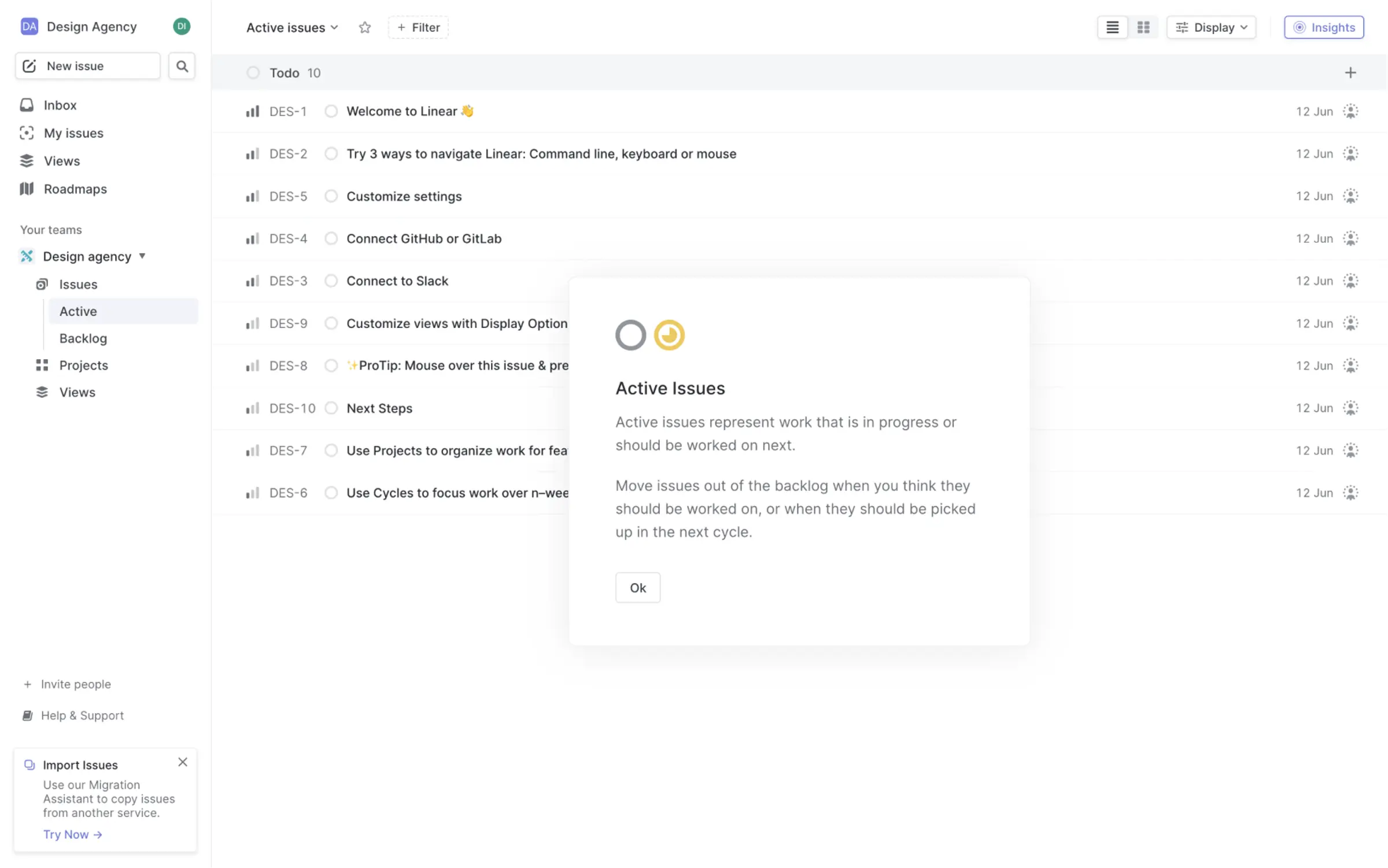This screenshot has width=1388, height=868.
Task: Open priority icon for DES-2
Action: tap(252, 154)
